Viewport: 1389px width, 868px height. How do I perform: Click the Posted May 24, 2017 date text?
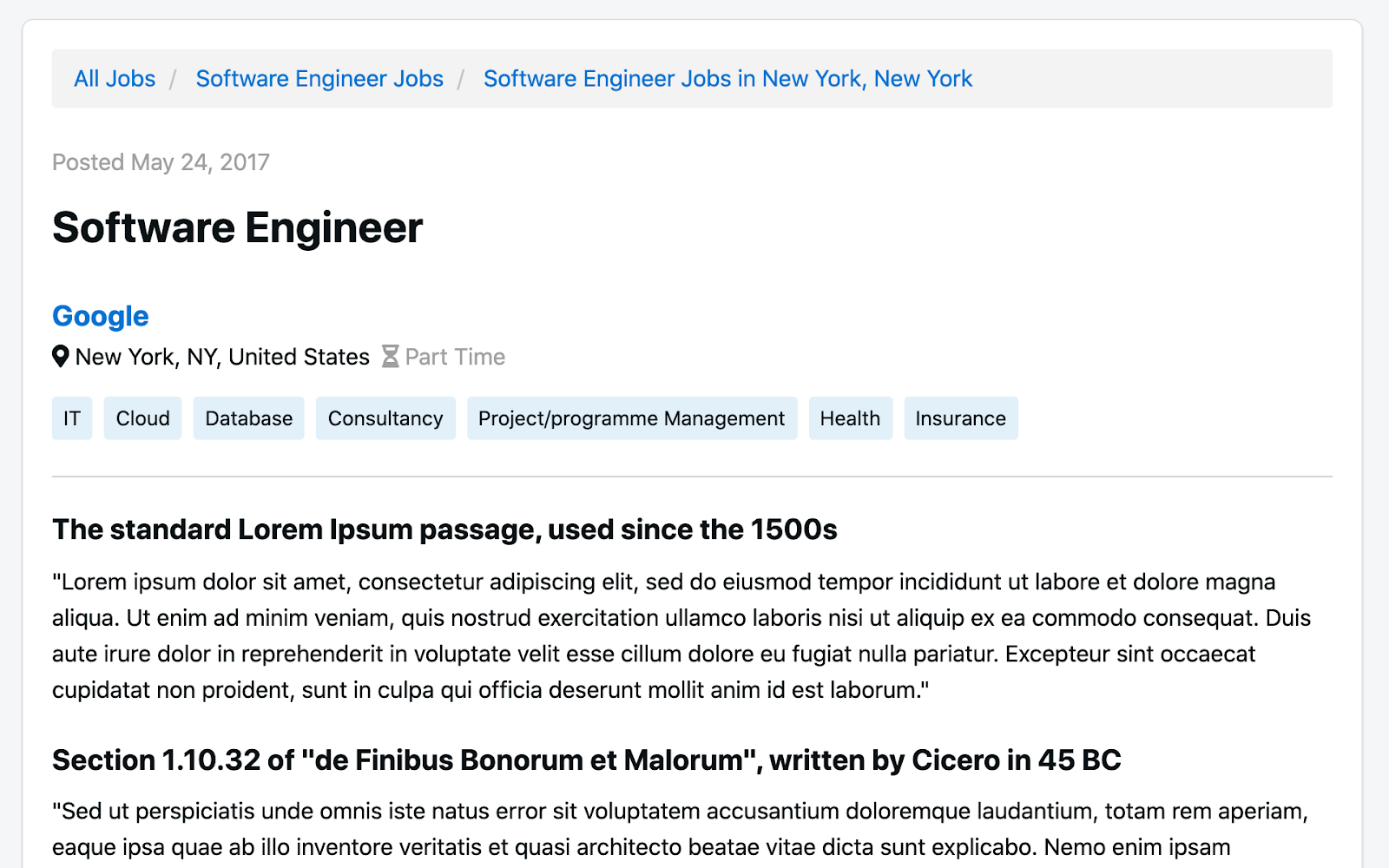pos(161,162)
